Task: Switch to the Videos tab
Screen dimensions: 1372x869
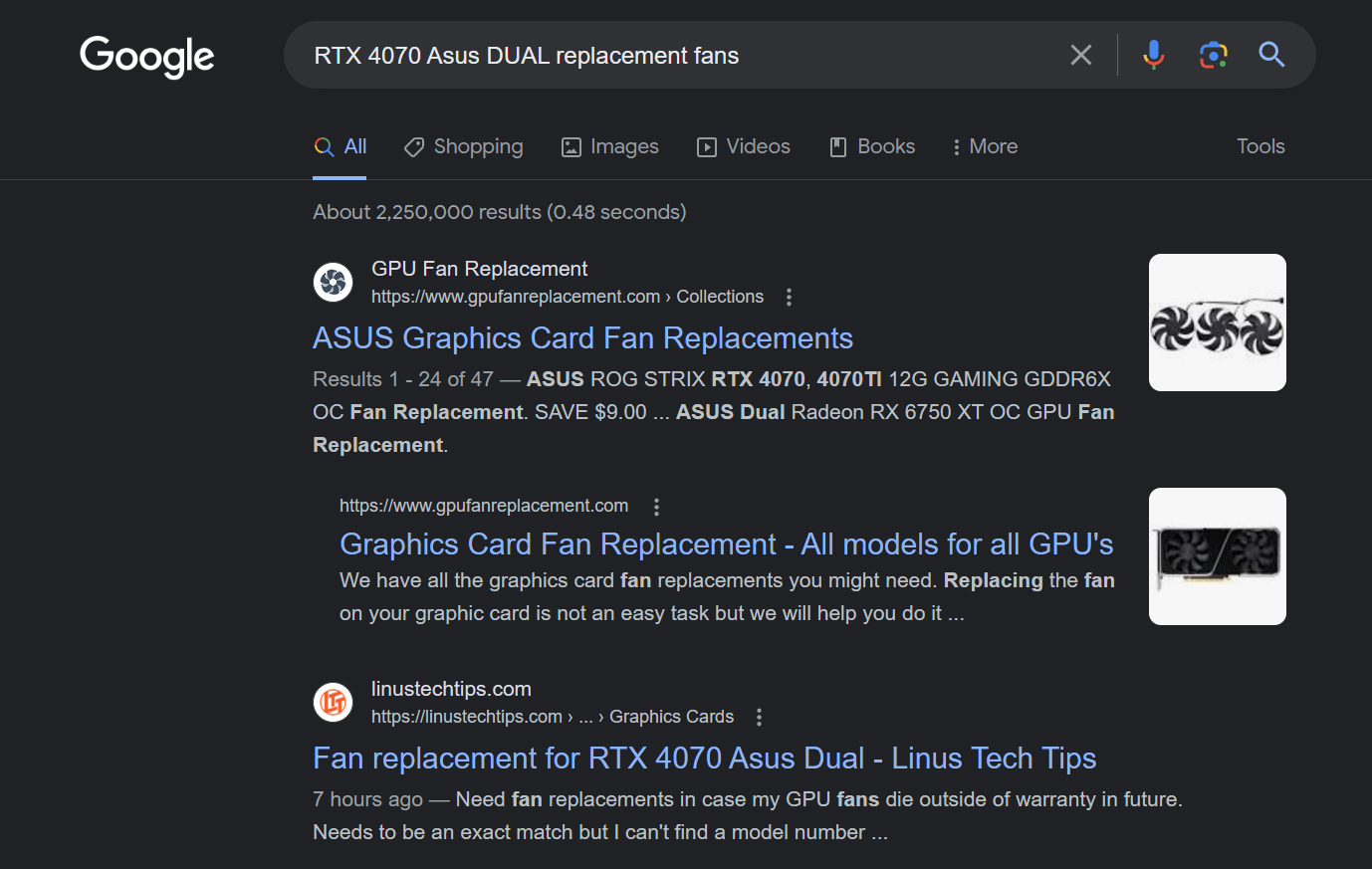Action: coord(744,146)
